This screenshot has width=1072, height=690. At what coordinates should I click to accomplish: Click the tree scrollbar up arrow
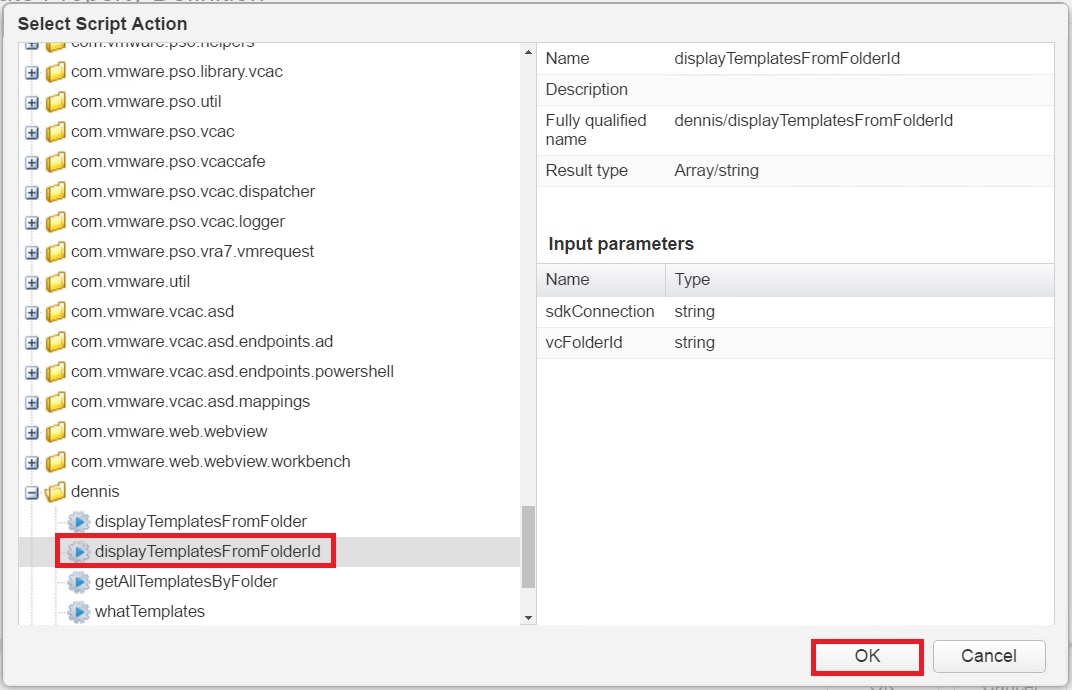pyautogui.click(x=528, y=52)
